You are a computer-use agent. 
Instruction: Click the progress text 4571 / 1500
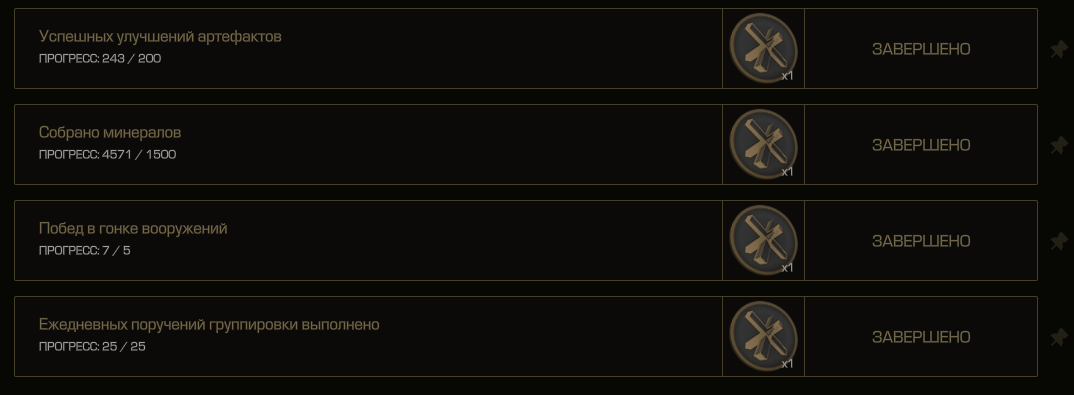click(x=108, y=155)
